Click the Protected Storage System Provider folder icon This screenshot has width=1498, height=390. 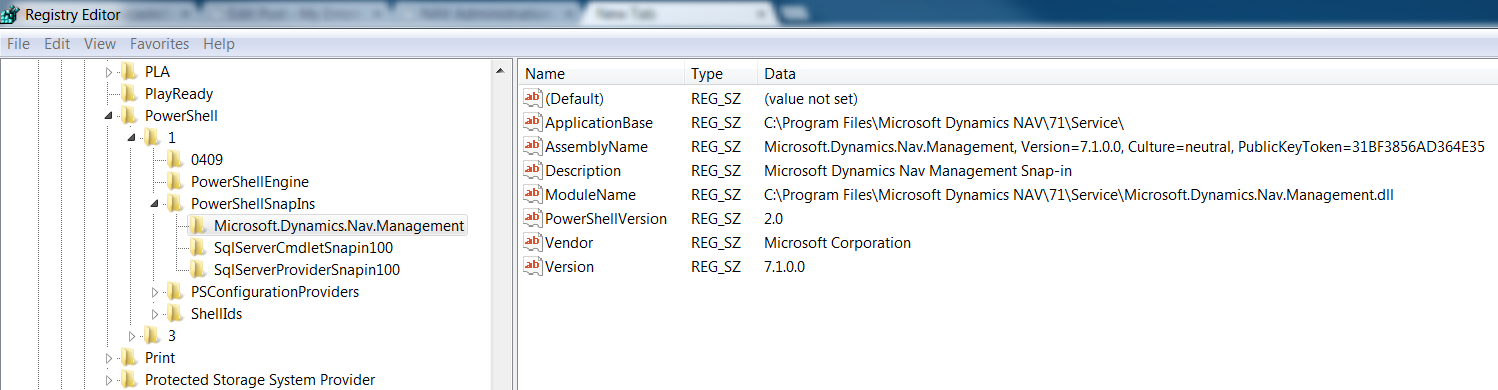(x=128, y=380)
